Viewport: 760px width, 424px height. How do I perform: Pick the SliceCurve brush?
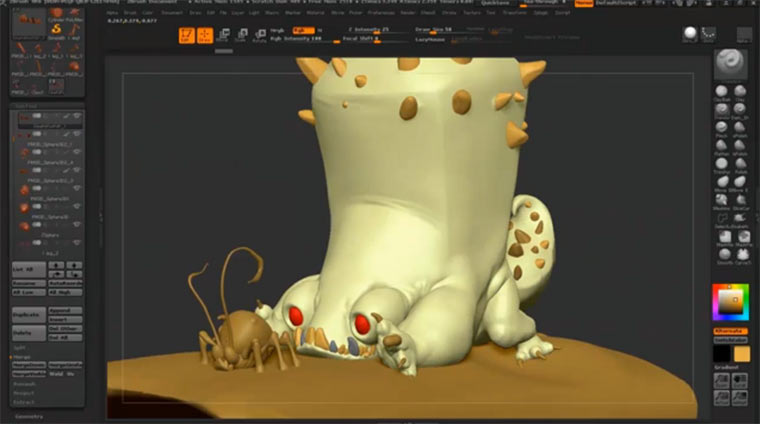pyautogui.click(x=740, y=201)
